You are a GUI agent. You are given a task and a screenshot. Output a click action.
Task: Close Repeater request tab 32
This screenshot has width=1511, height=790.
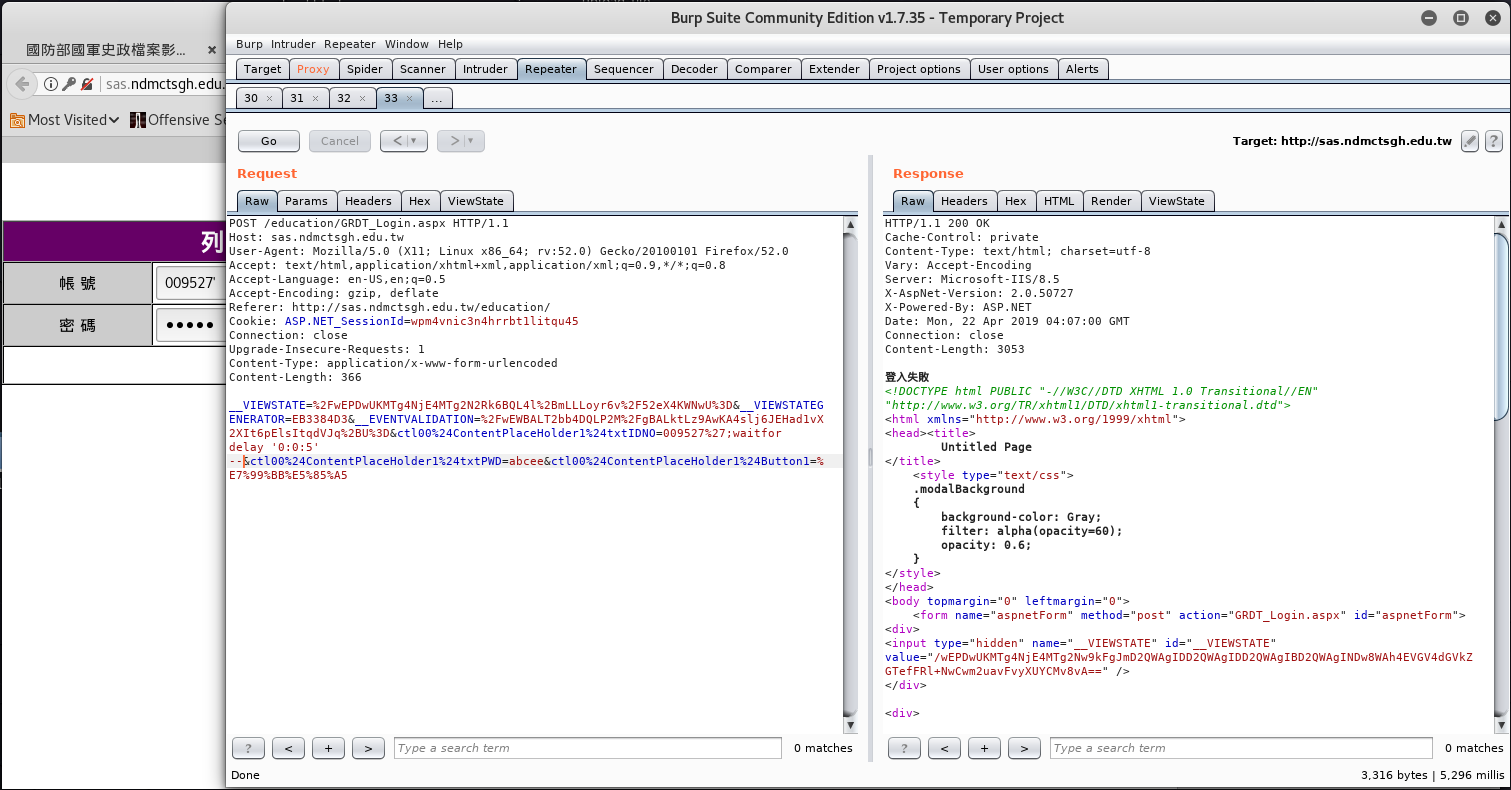point(362,99)
